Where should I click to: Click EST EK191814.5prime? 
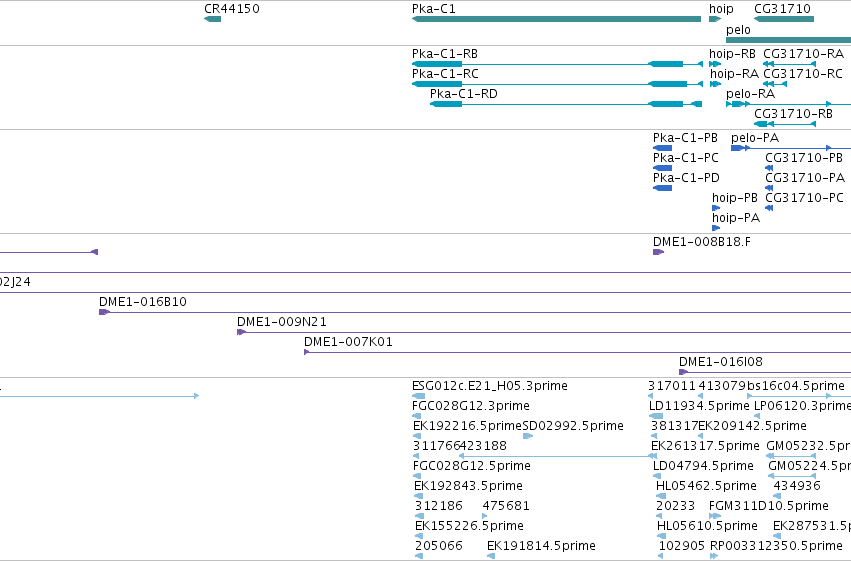pos(491,557)
